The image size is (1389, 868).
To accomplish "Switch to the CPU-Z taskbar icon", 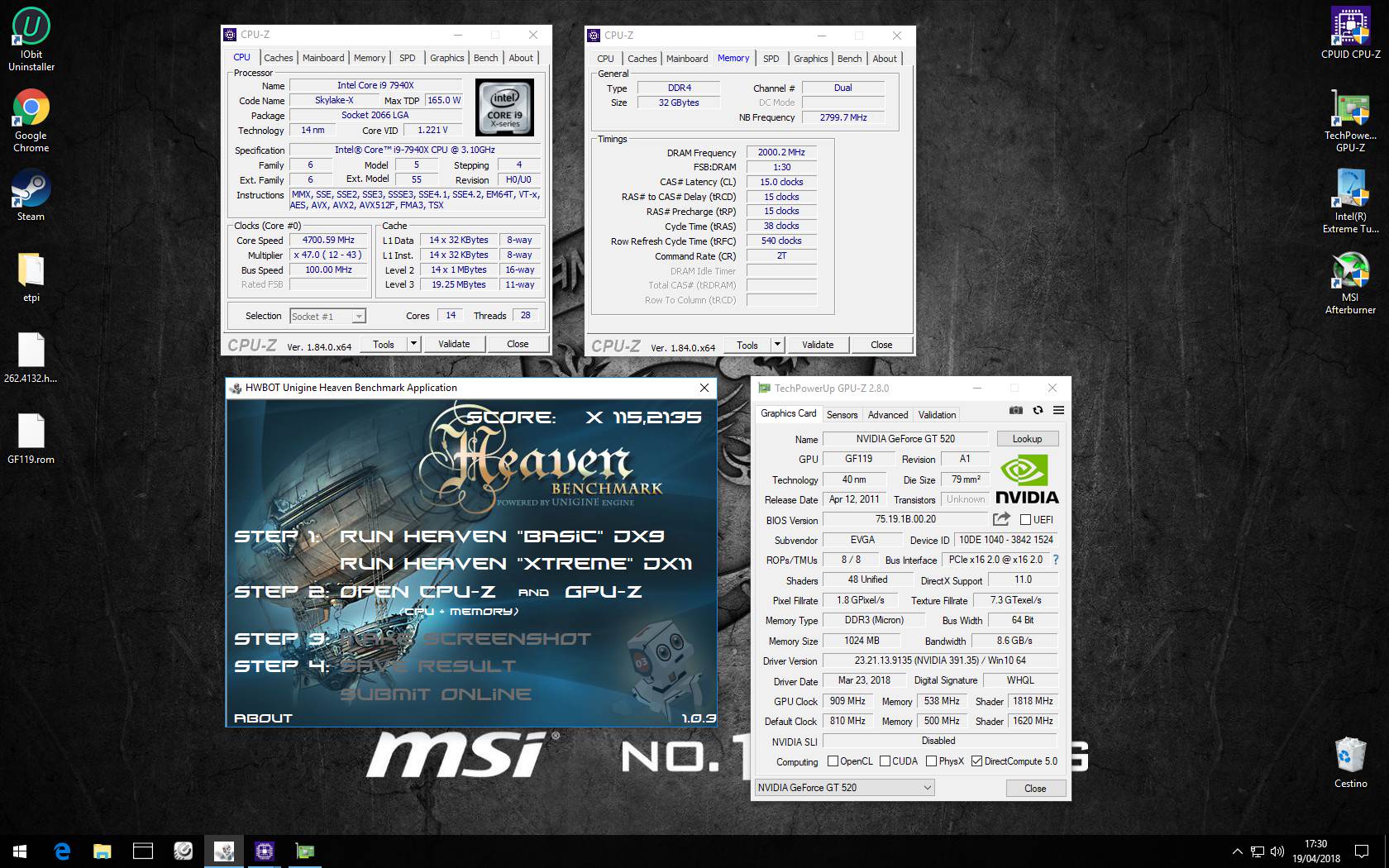I will [x=265, y=851].
